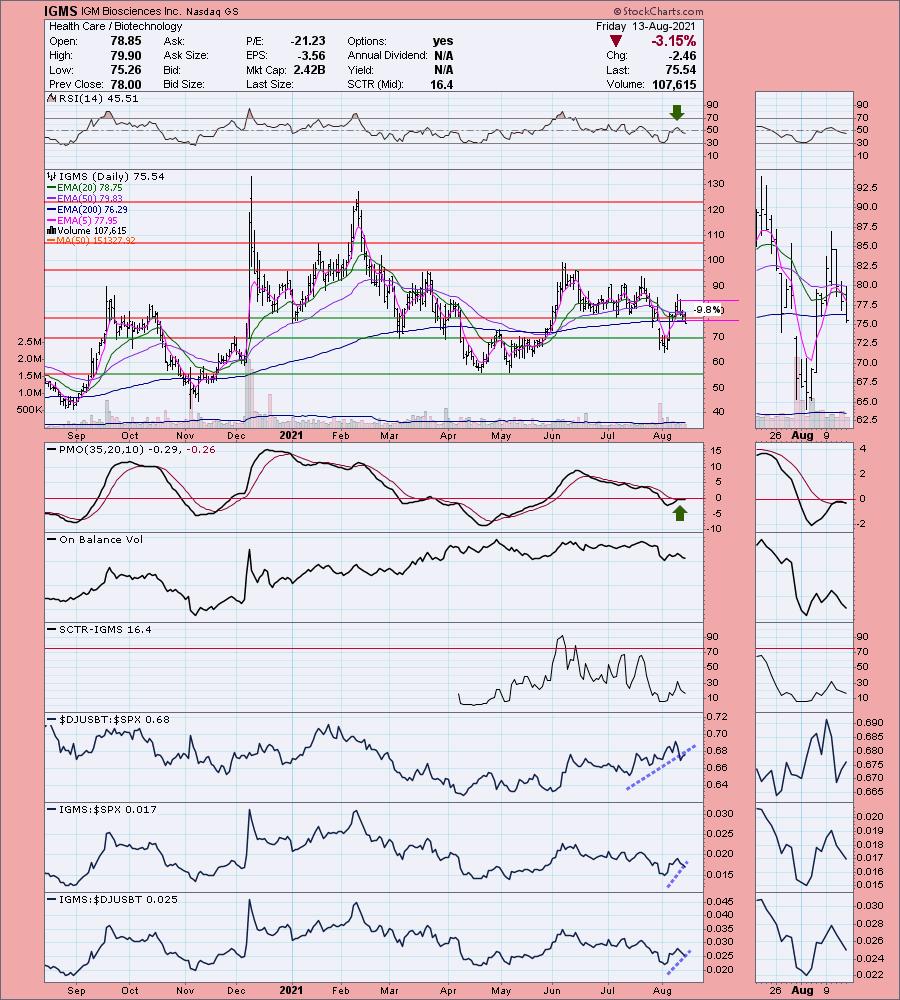The image size is (900, 1000).
Task: Click the 2.5M volume axis label
Action: tap(30, 342)
